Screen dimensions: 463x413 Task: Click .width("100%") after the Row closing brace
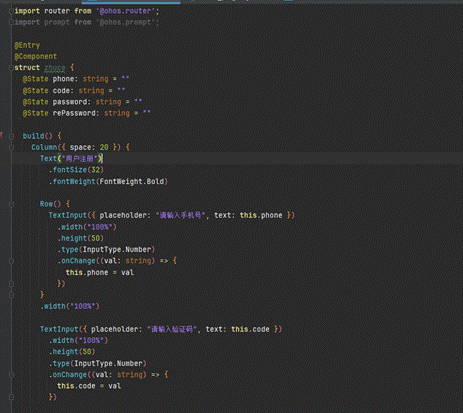70,306
